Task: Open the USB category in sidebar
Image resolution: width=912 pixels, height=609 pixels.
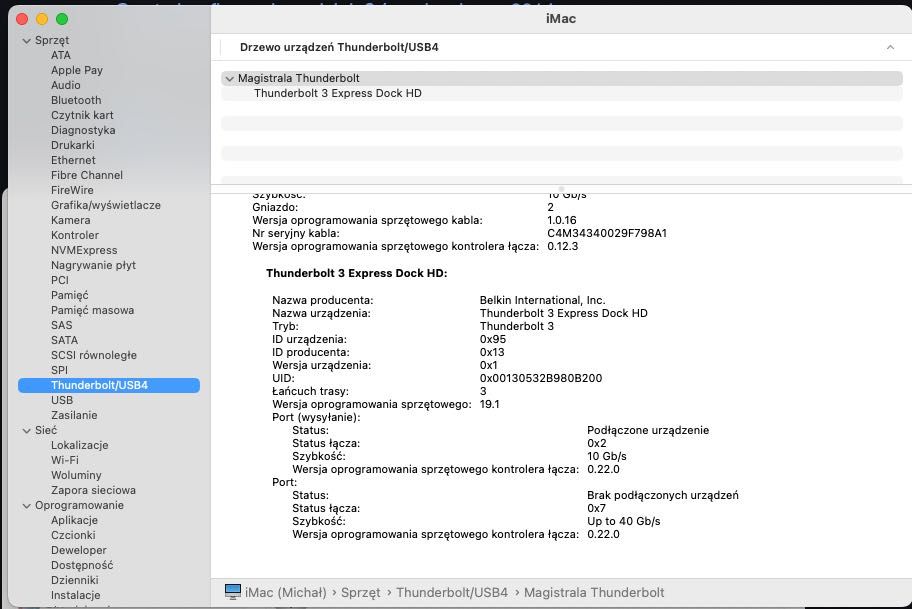Action: [62, 400]
